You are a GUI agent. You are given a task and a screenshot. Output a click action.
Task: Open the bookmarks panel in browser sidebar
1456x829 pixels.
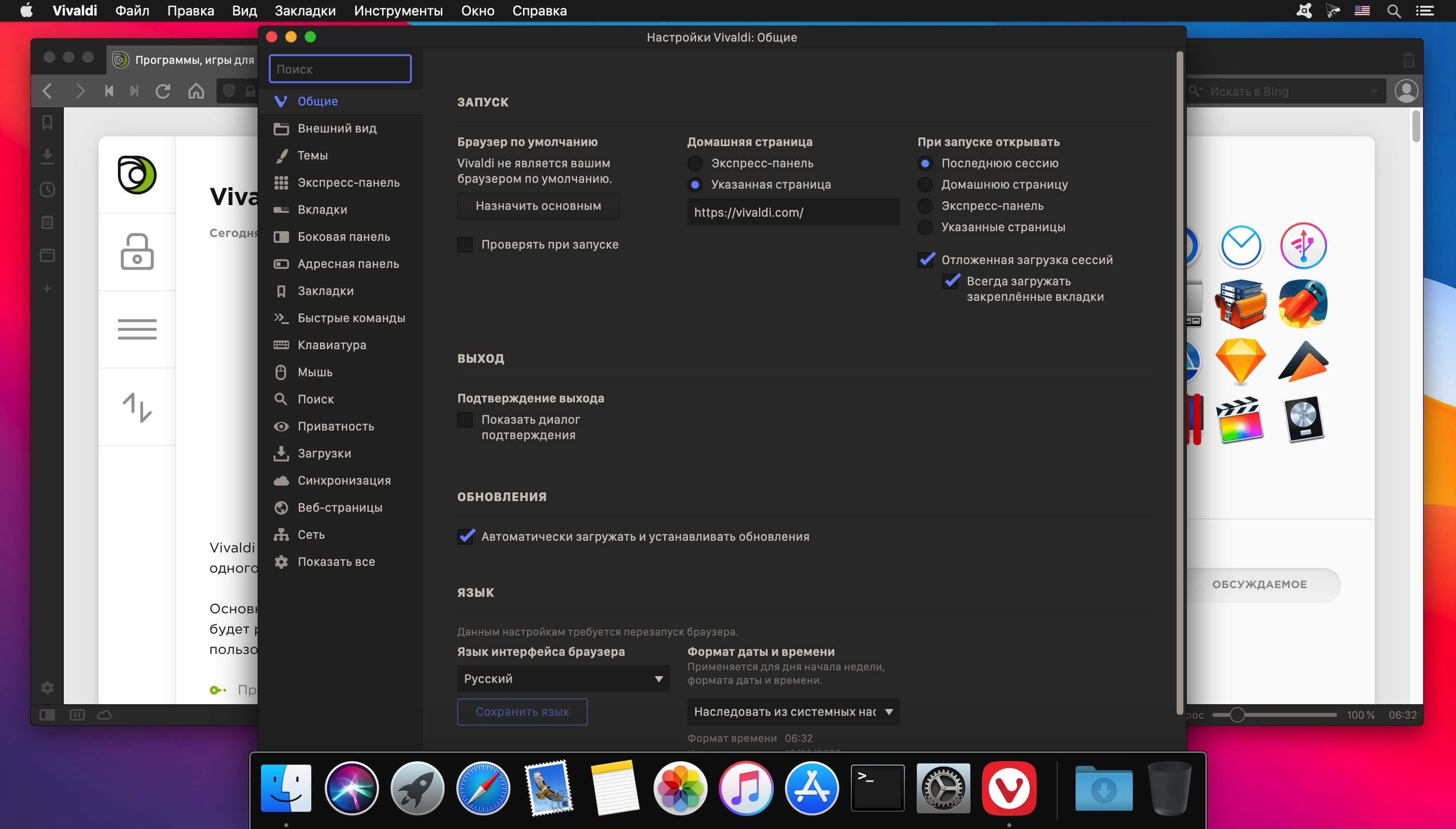point(47,122)
